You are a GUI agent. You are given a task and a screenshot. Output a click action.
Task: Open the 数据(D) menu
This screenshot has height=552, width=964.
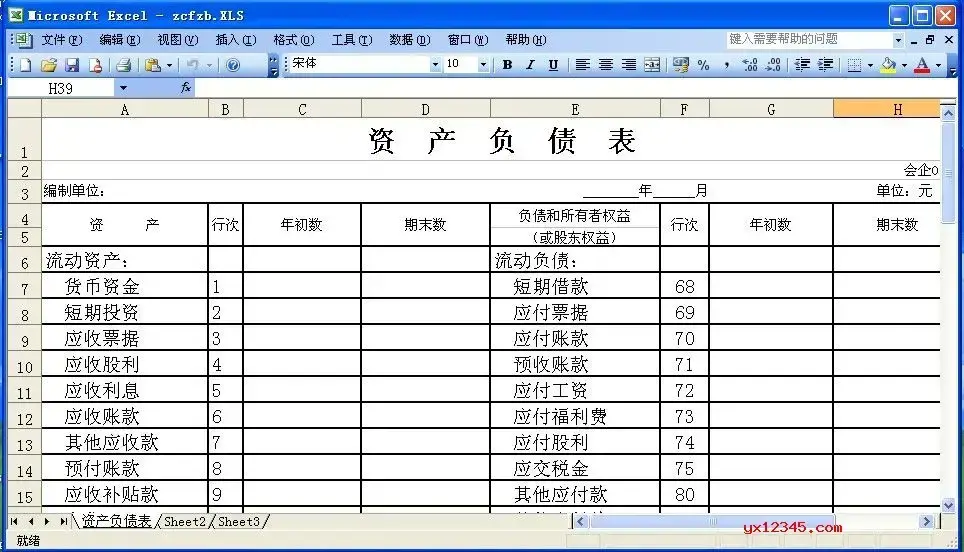409,40
